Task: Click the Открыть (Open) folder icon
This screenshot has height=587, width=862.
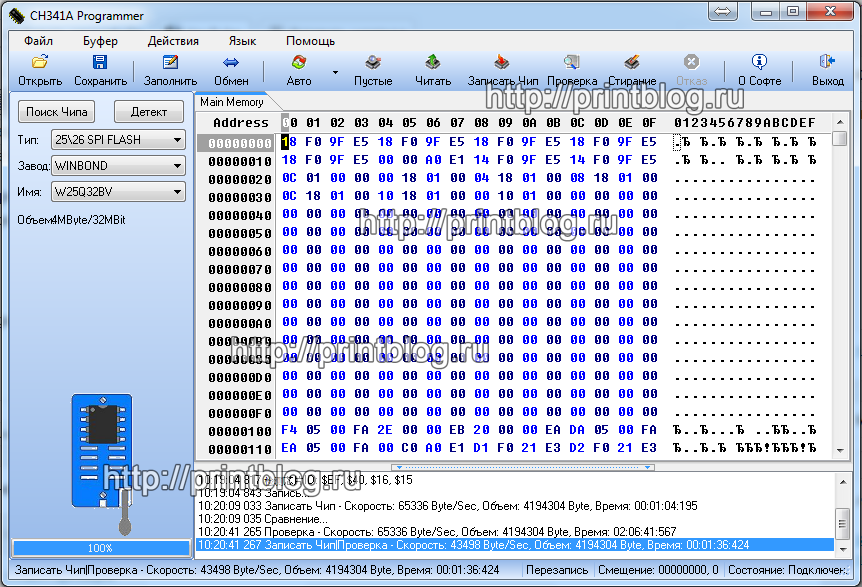Action: (39, 63)
